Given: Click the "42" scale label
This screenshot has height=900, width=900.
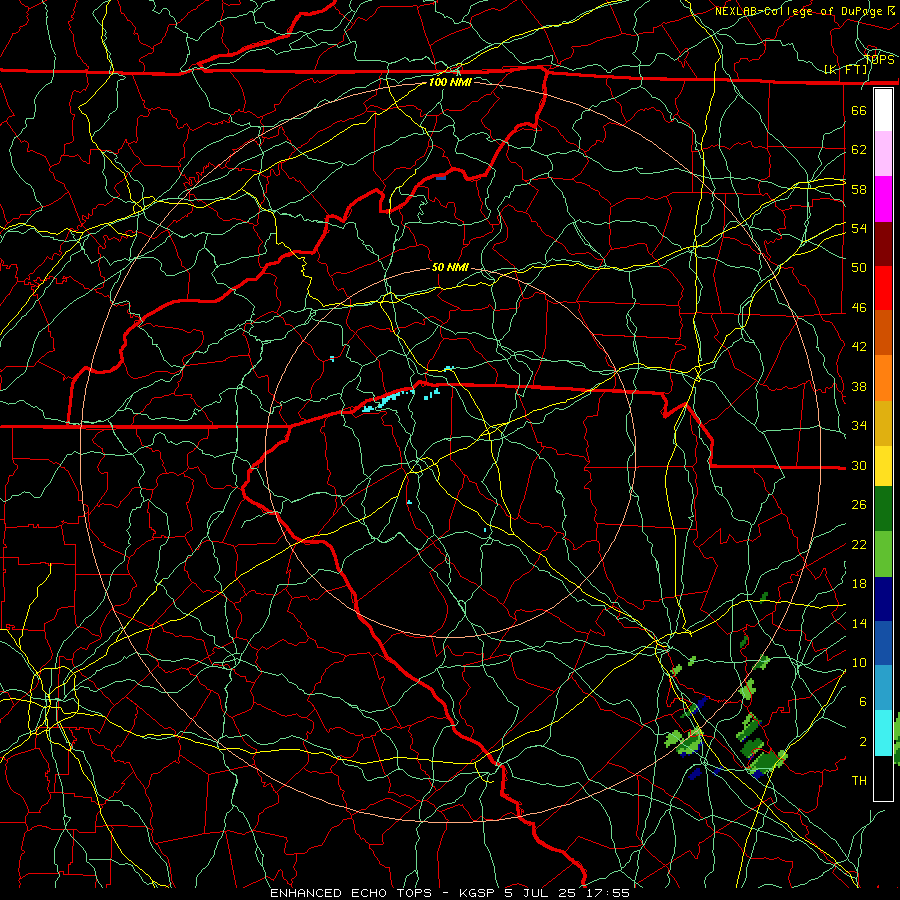Looking at the screenshot, I should 859,346.
